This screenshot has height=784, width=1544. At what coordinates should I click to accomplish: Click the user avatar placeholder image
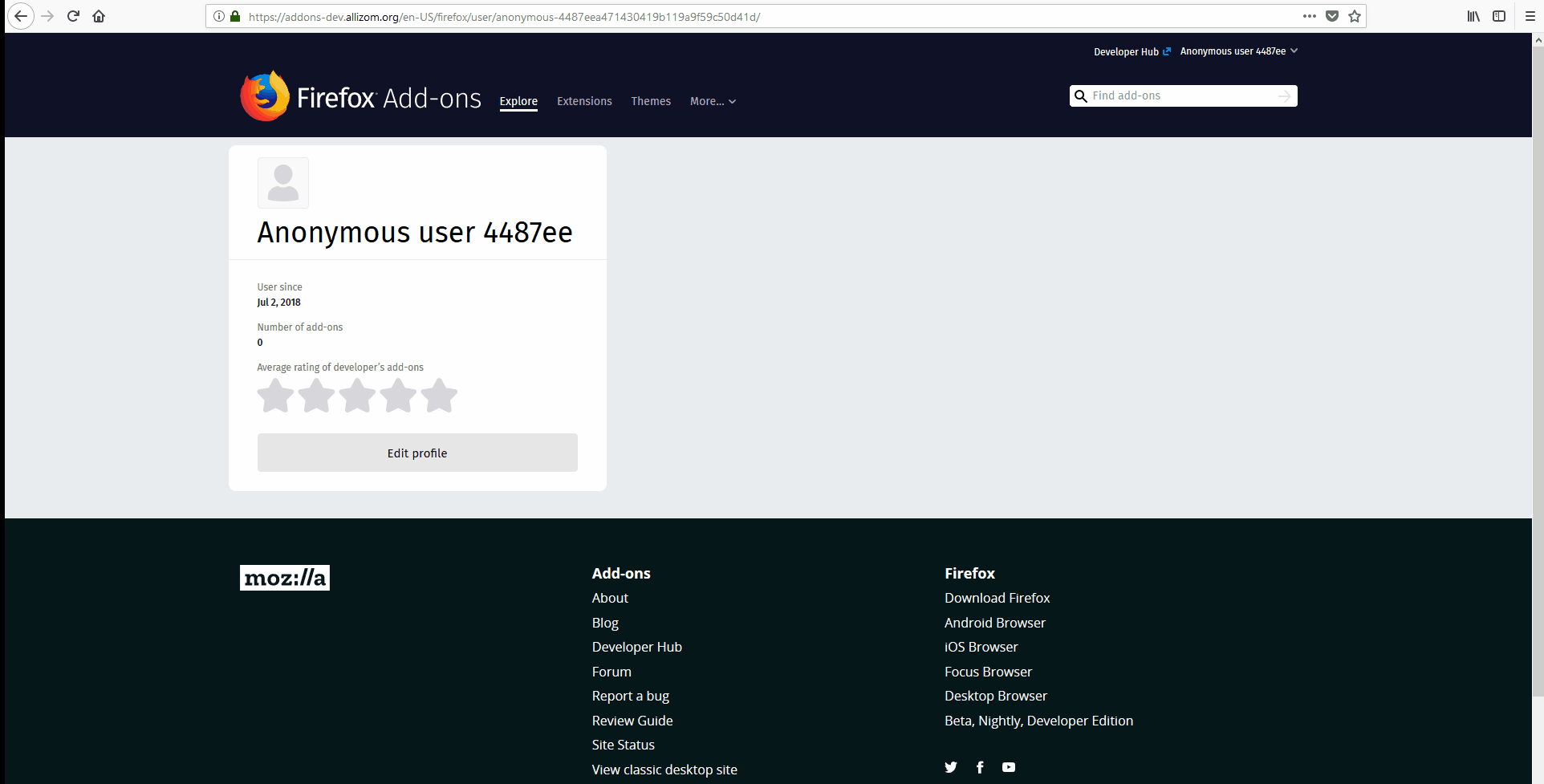click(x=282, y=183)
